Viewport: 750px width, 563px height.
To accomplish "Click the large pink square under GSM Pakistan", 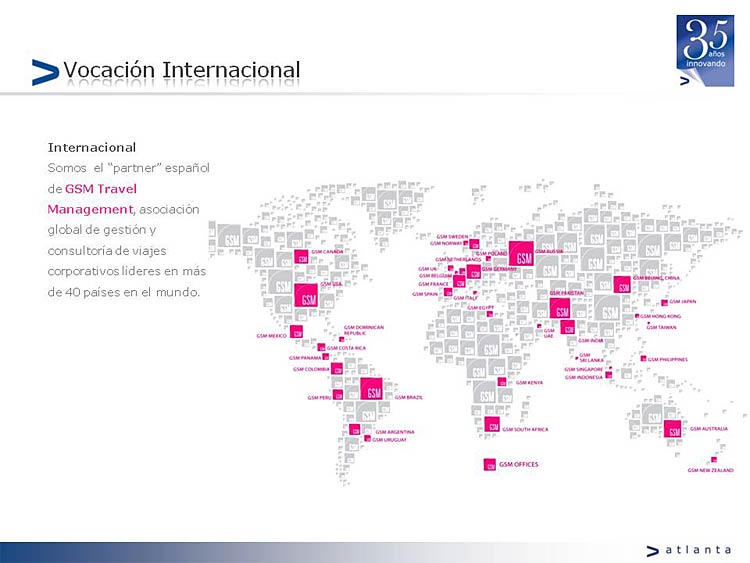I will pos(560,309).
